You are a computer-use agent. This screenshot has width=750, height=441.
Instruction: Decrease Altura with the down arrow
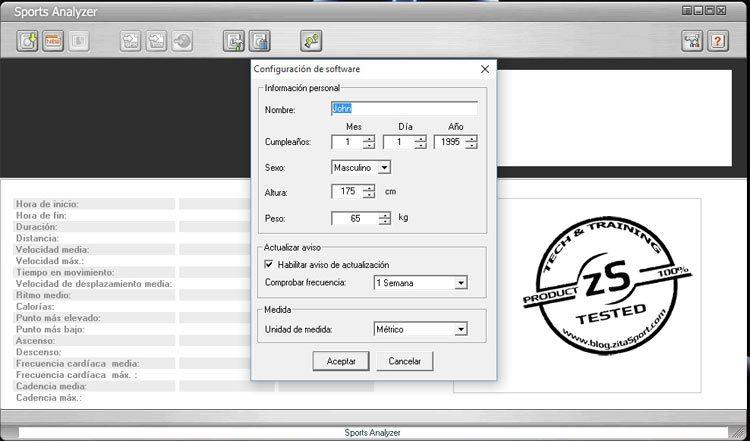(x=369, y=195)
